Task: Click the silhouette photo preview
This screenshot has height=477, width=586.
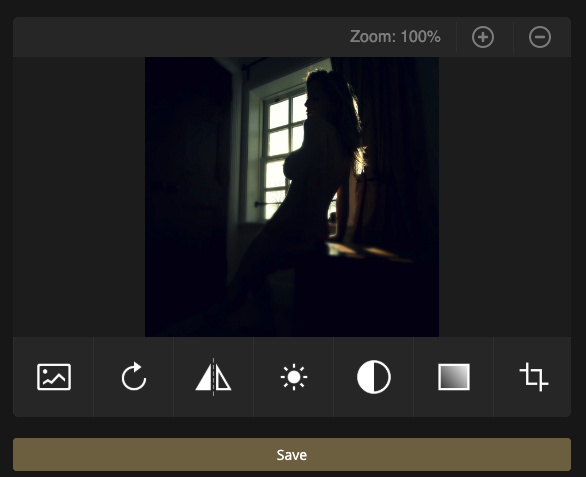Action: click(x=292, y=197)
